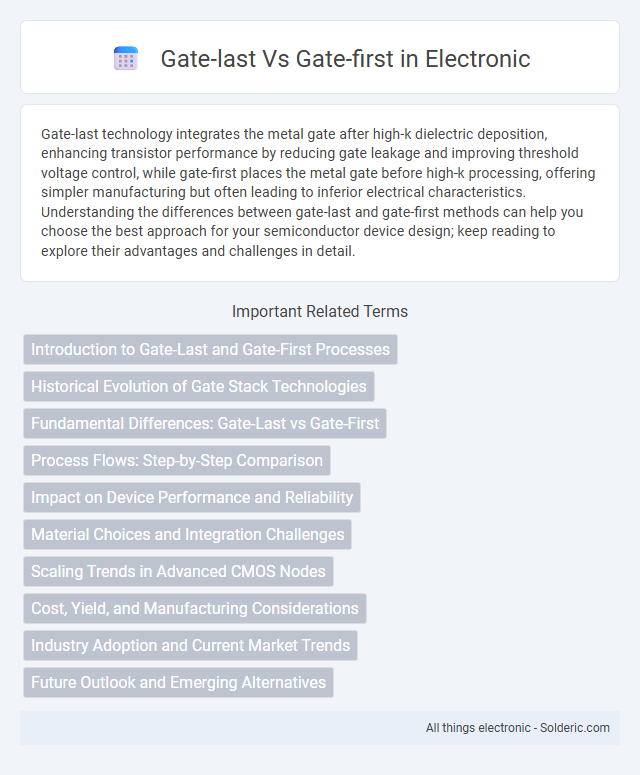Image resolution: width=640 pixels, height=775 pixels.
Task: Open Future Outlook and Emerging Alternatives
Action: (x=178, y=683)
